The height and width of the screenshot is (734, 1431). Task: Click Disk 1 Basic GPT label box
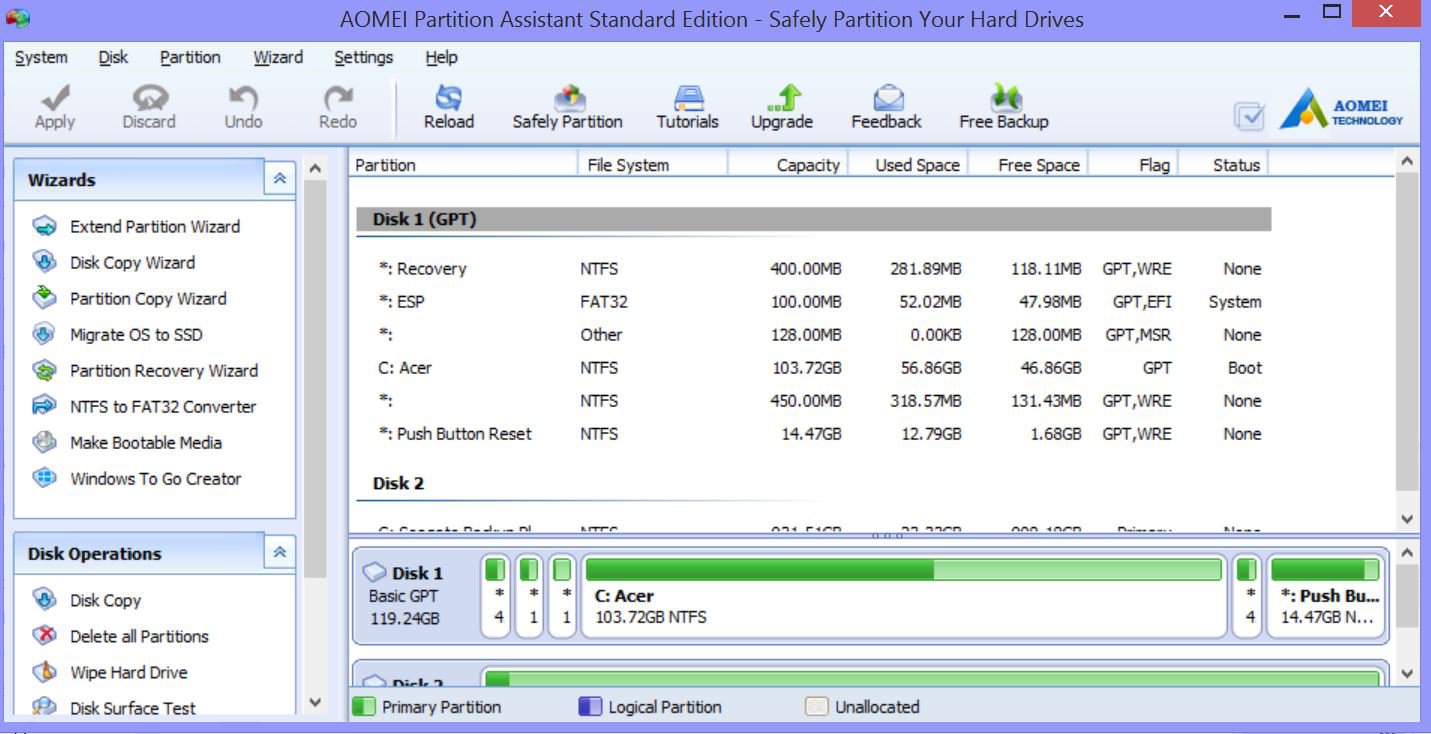[415, 596]
